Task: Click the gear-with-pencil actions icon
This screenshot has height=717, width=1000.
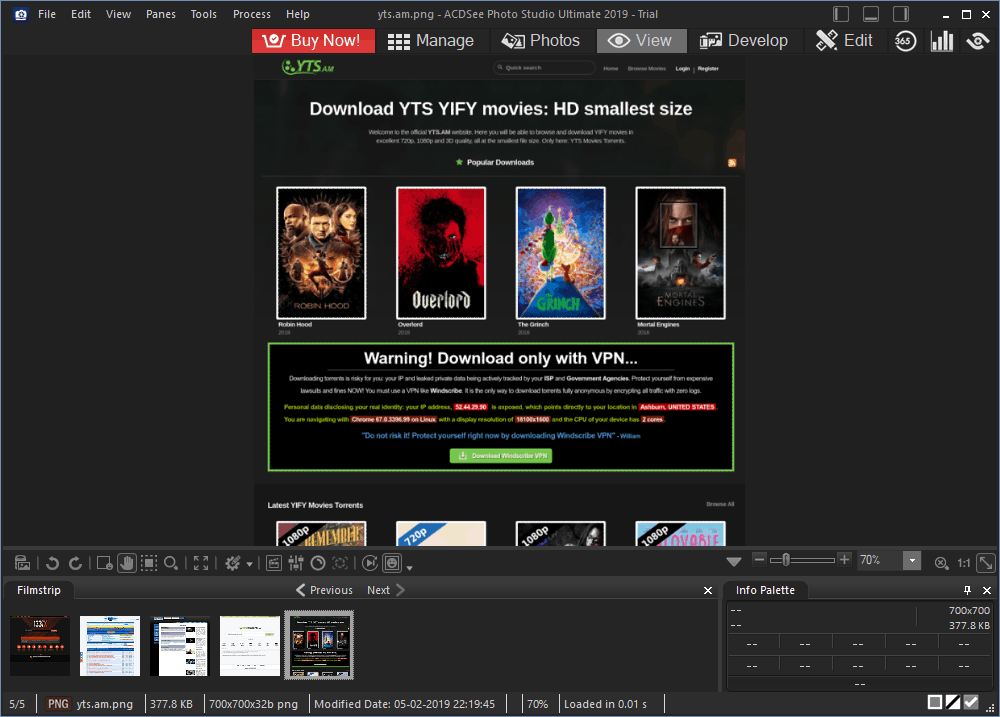Action: click(233, 563)
